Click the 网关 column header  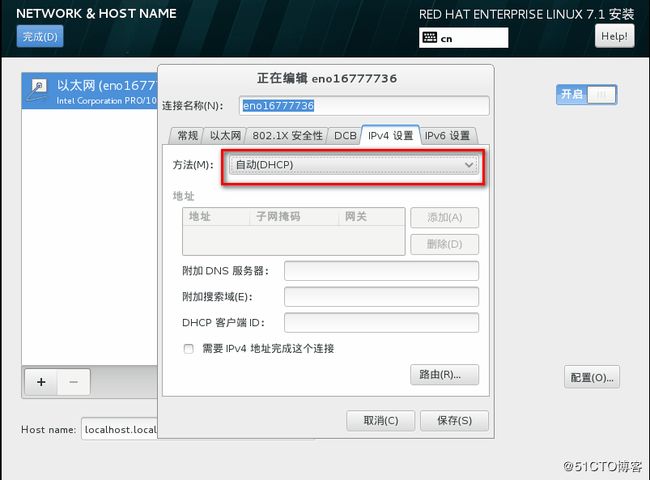point(371,216)
